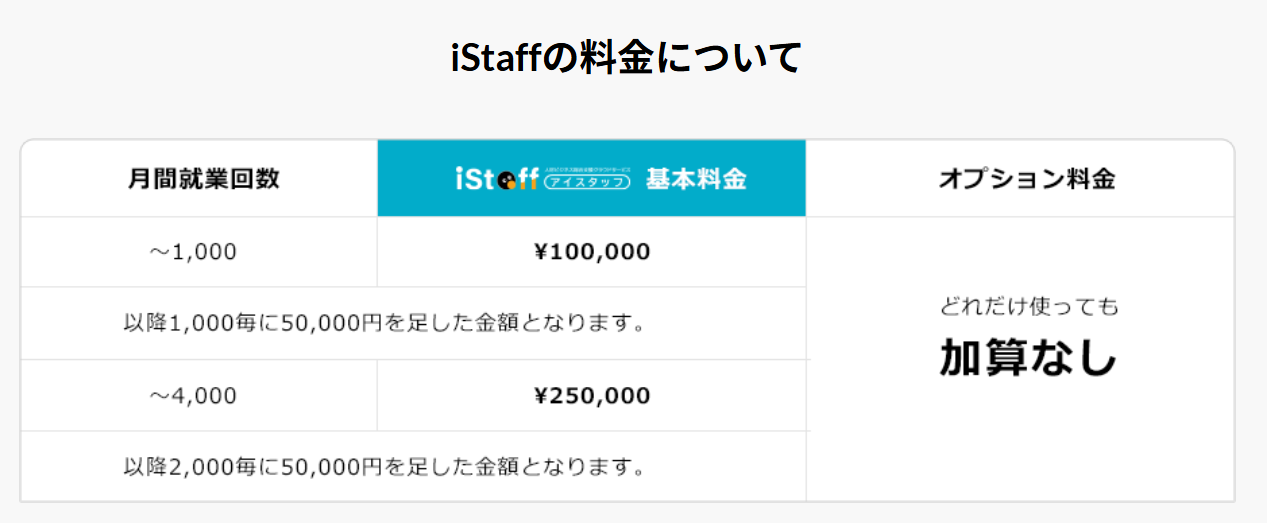Click the iStaff logo in header
Image resolution: width=1267 pixels, height=523 pixels.
[542, 180]
